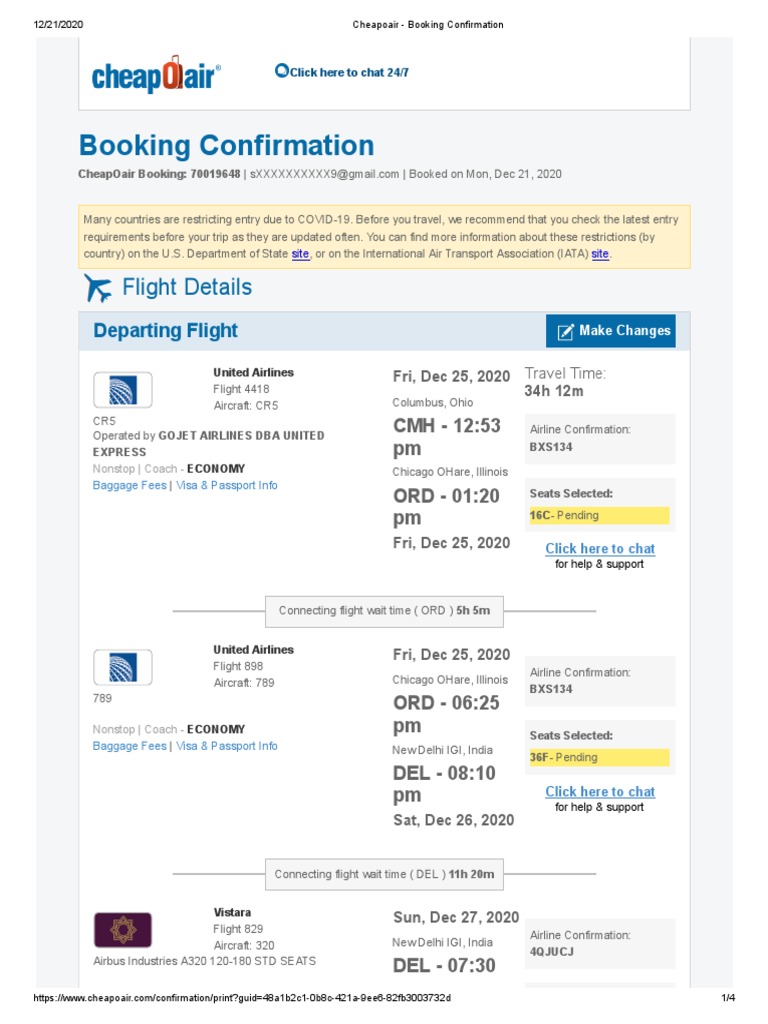The height and width of the screenshot is (1024, 768).
Task: Click 'Click here to chat' under seat 36F
Action: [x=600, y=791]
